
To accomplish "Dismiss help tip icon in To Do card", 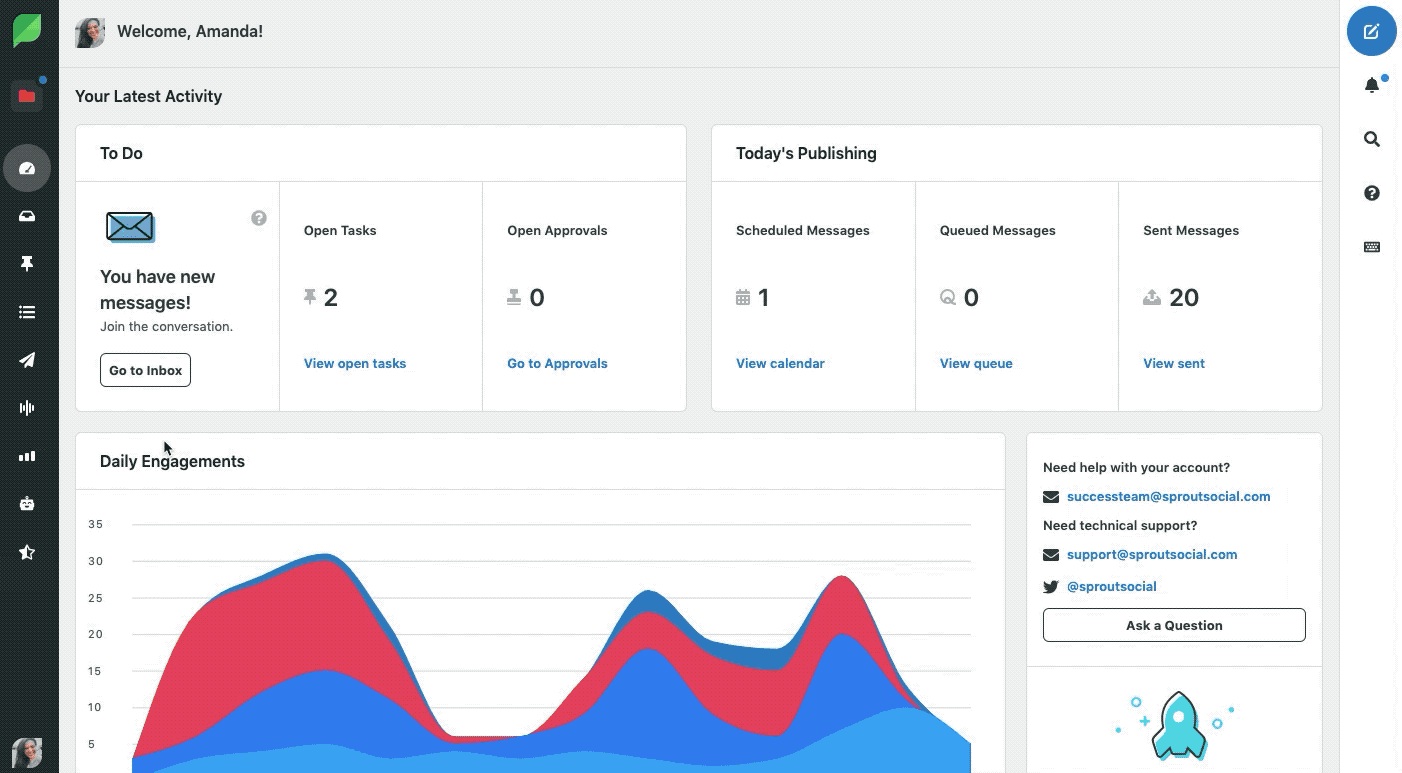I will (x=259, y=218).
